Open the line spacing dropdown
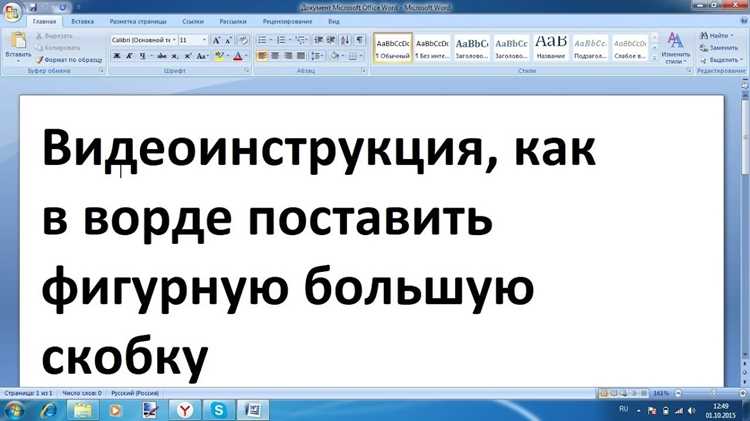This screenshot has height=421, width=750. 317,56
